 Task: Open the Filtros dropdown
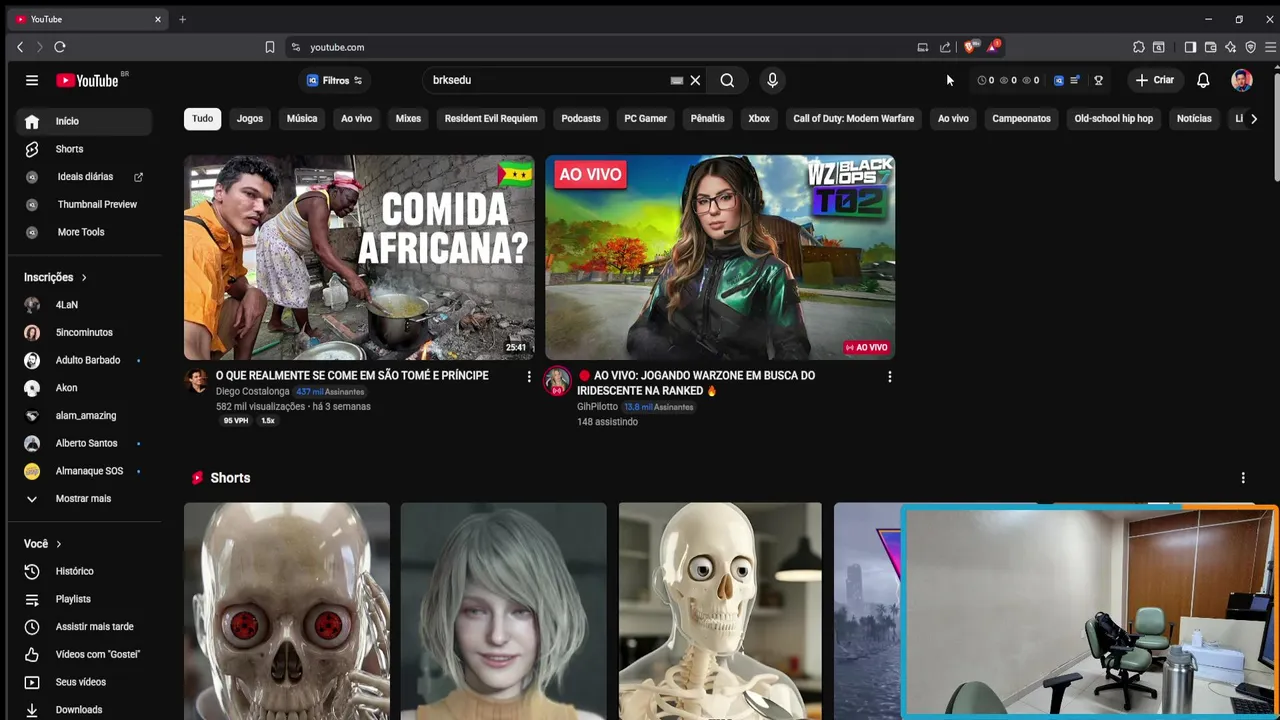(x=335, y=80)
